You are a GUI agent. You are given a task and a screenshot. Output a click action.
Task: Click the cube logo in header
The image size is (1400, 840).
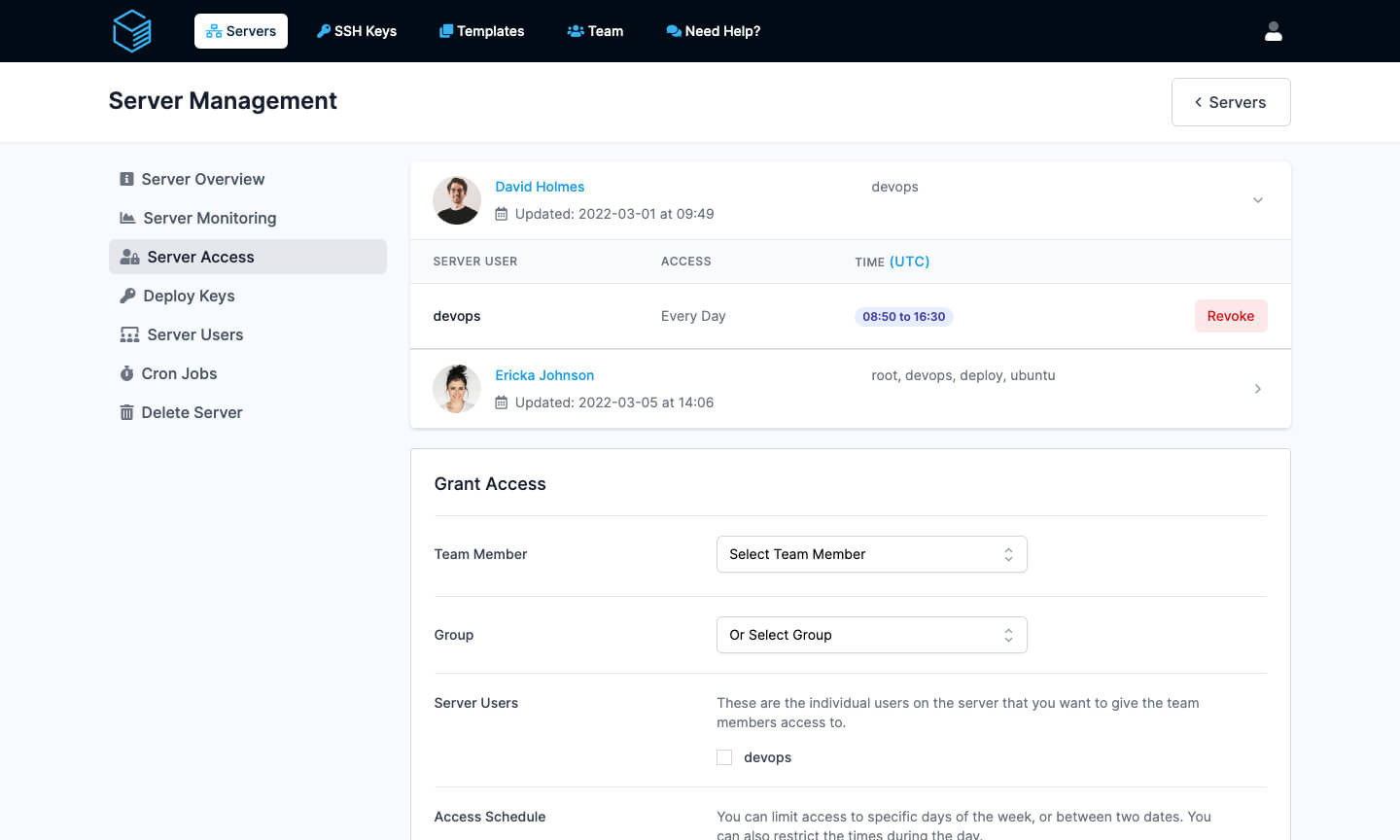(132, 31)
